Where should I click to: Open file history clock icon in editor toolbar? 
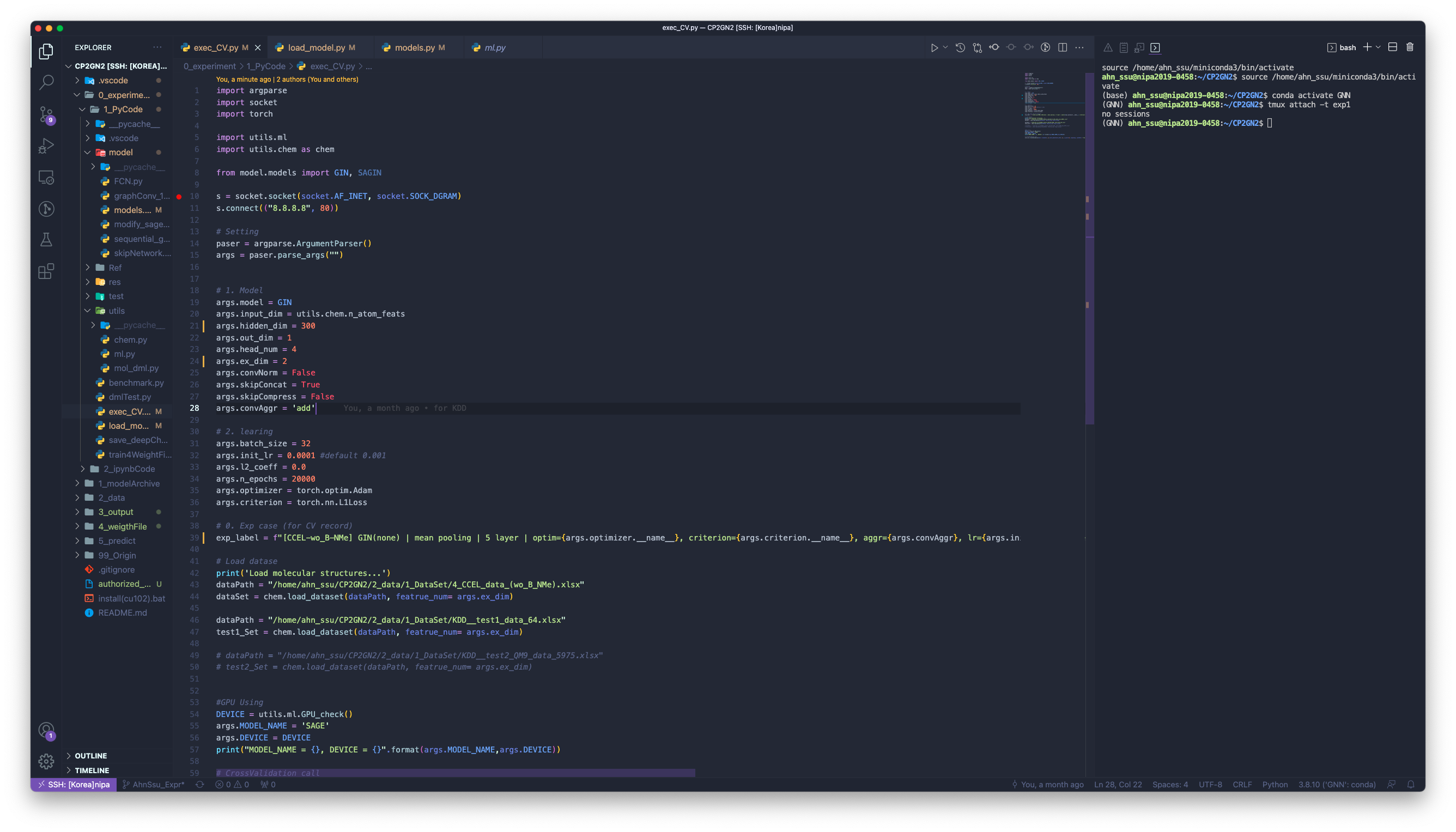(961, 47)
